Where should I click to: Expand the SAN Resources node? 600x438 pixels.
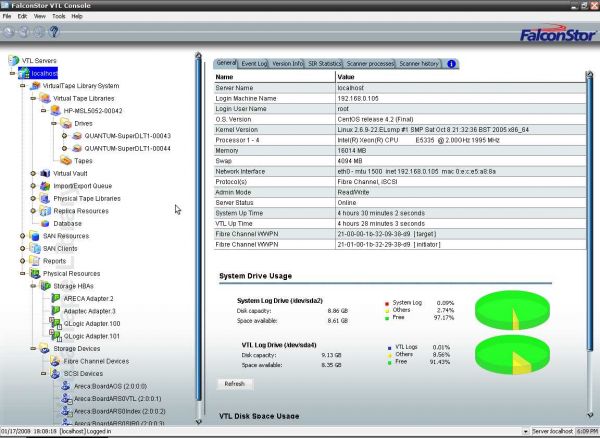click(x=23, y=236)
